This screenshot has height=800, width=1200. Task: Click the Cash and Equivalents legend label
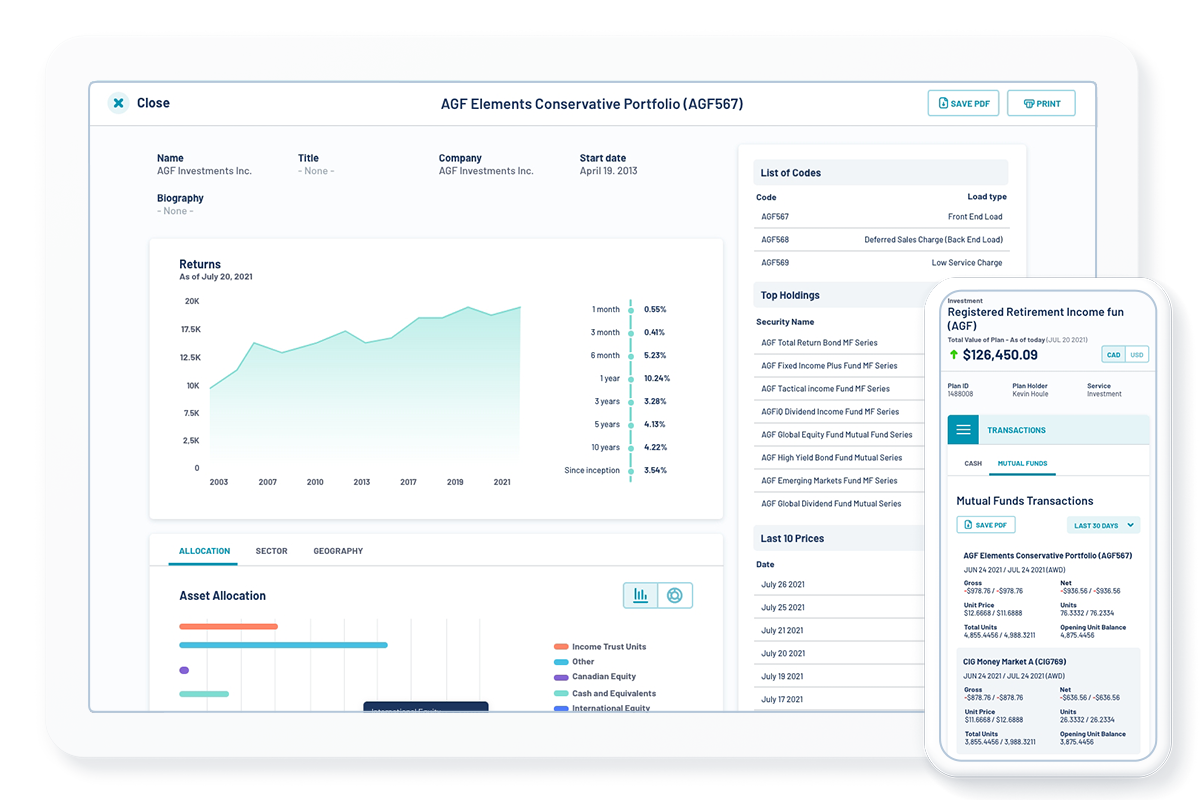pos(614,693)
